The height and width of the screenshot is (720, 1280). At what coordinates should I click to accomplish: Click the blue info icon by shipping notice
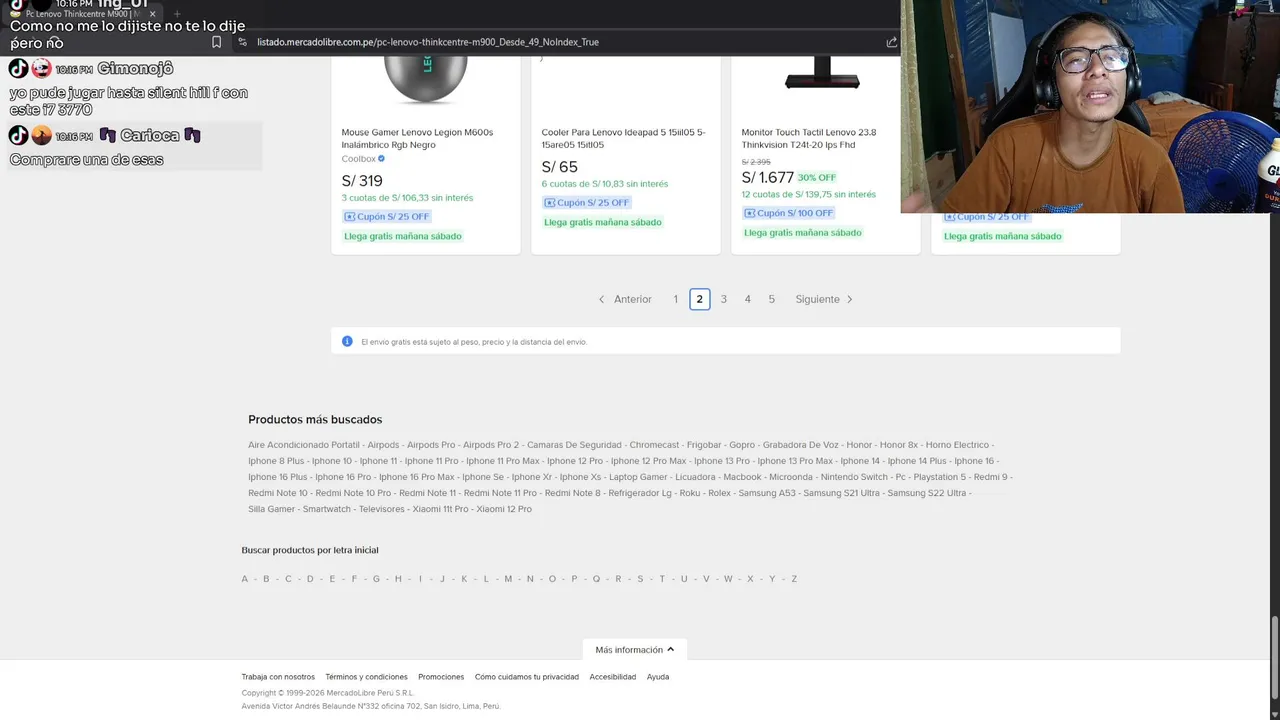(347, 341)
